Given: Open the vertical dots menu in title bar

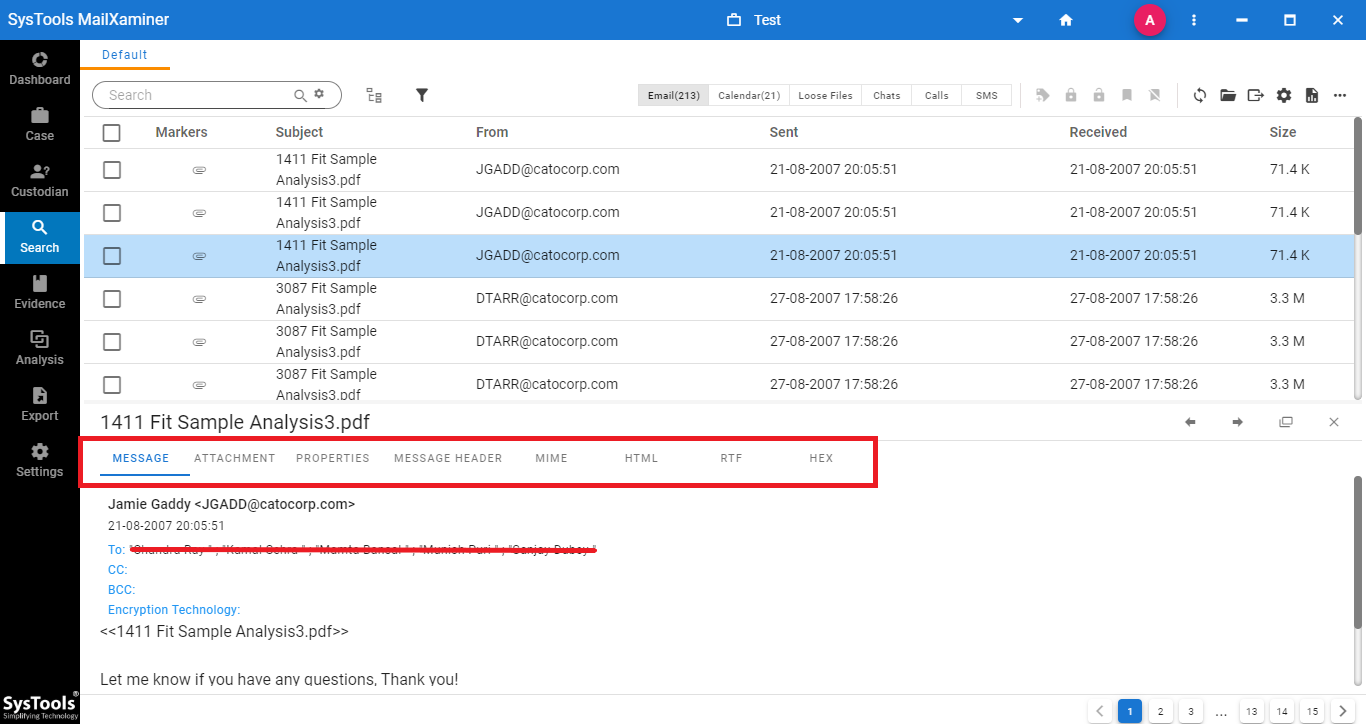Looking at the screenshot, I should tap(1194, 20).
